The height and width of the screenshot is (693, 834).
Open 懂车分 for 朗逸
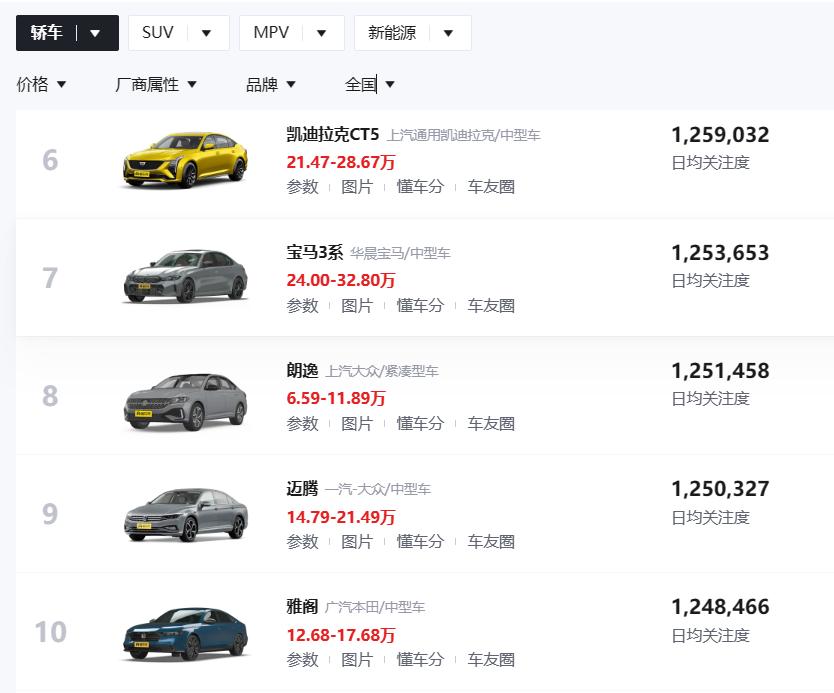[x=420, y=424]
